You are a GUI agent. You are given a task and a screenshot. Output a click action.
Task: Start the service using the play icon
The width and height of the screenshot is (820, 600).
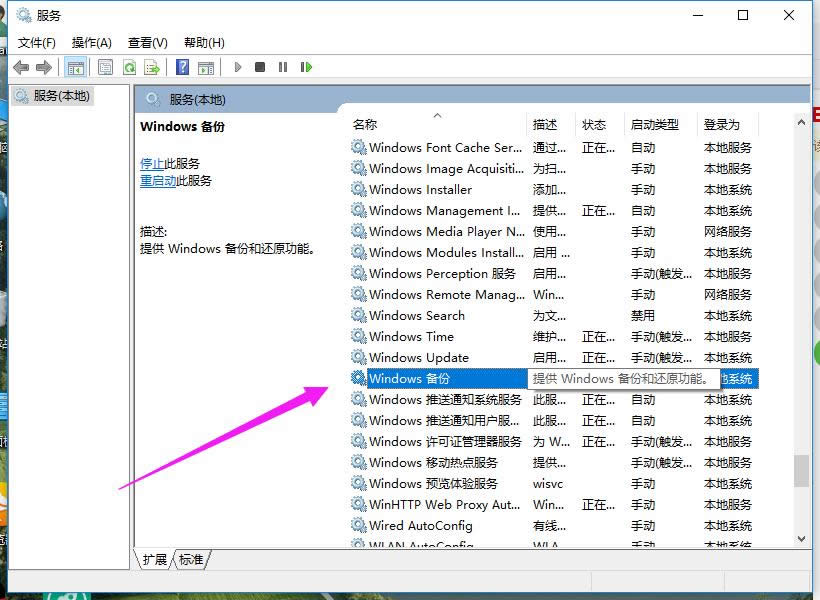pyautogui.click(x=237, y=66)
